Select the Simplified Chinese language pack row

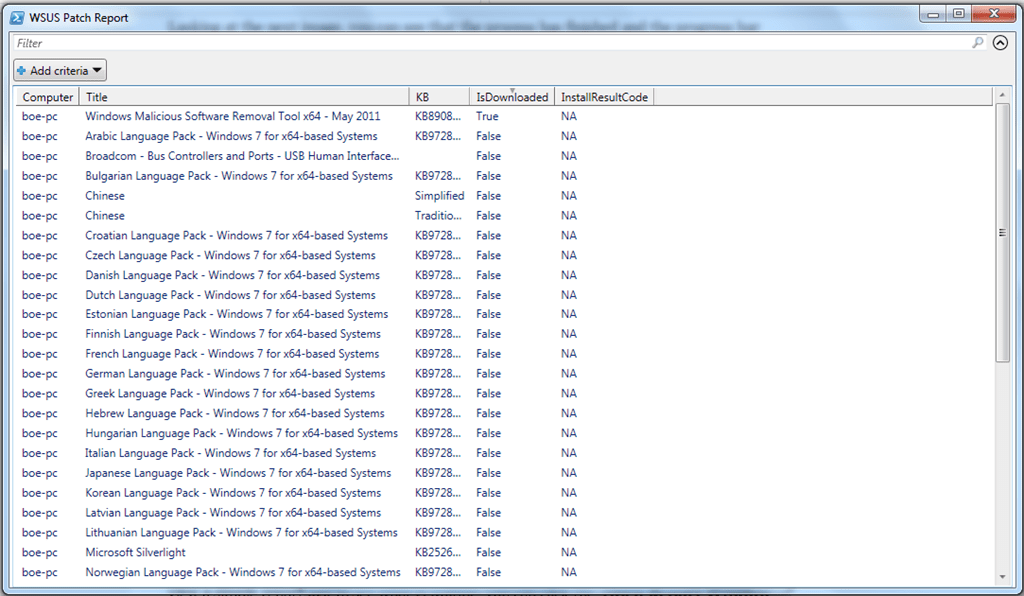pyautogui.click(x=105, y=195)
